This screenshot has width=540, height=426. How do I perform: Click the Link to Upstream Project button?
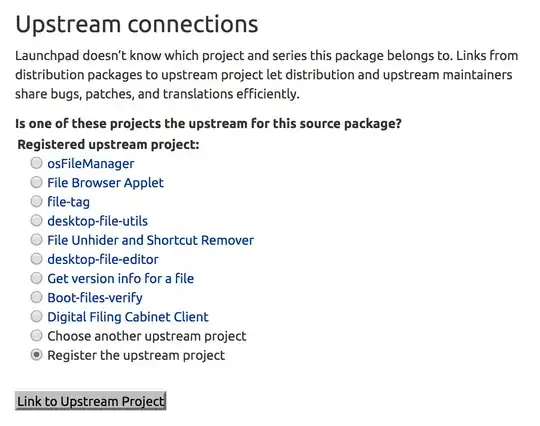point(91,401)
